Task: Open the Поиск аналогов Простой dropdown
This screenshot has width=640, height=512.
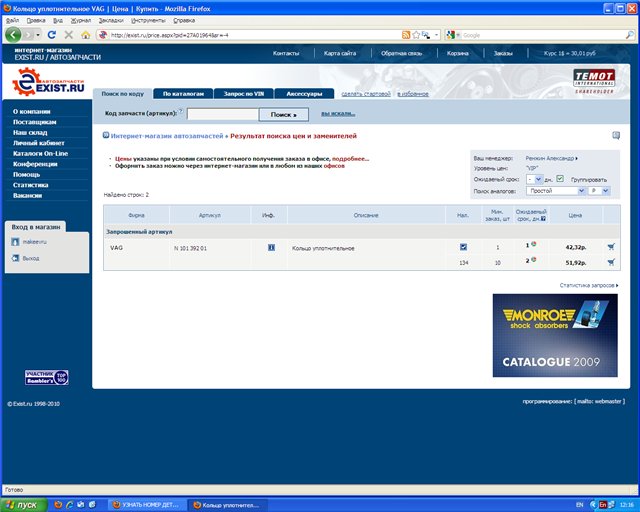Action: 556,191
